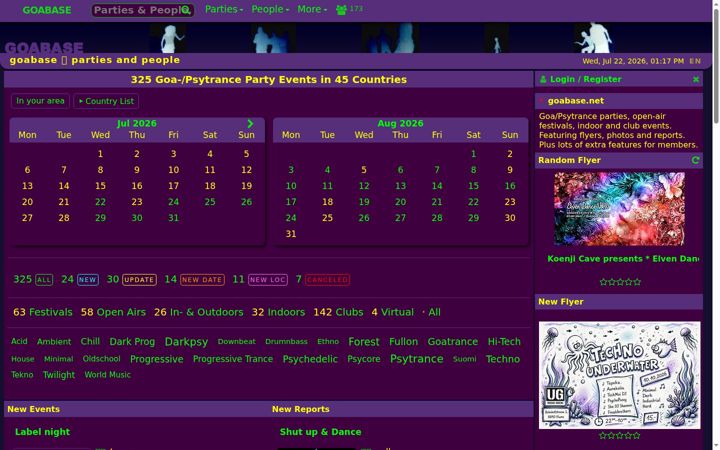This screenshot has width=720, height=450.
Task: Switch language via EN link
Action: pos(695,61)
